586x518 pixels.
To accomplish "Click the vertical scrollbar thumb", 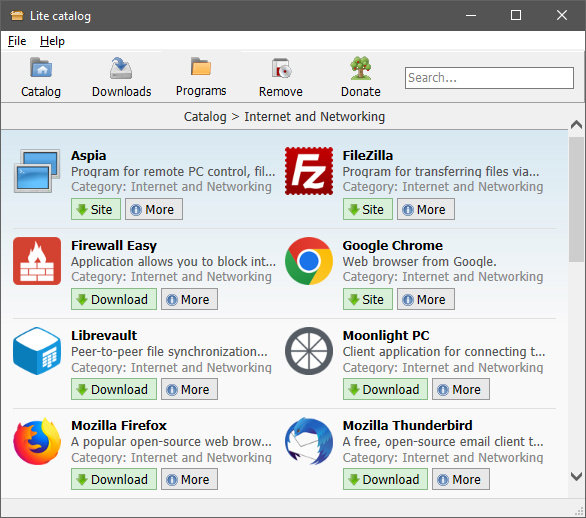I will click(x=576, y=199).
